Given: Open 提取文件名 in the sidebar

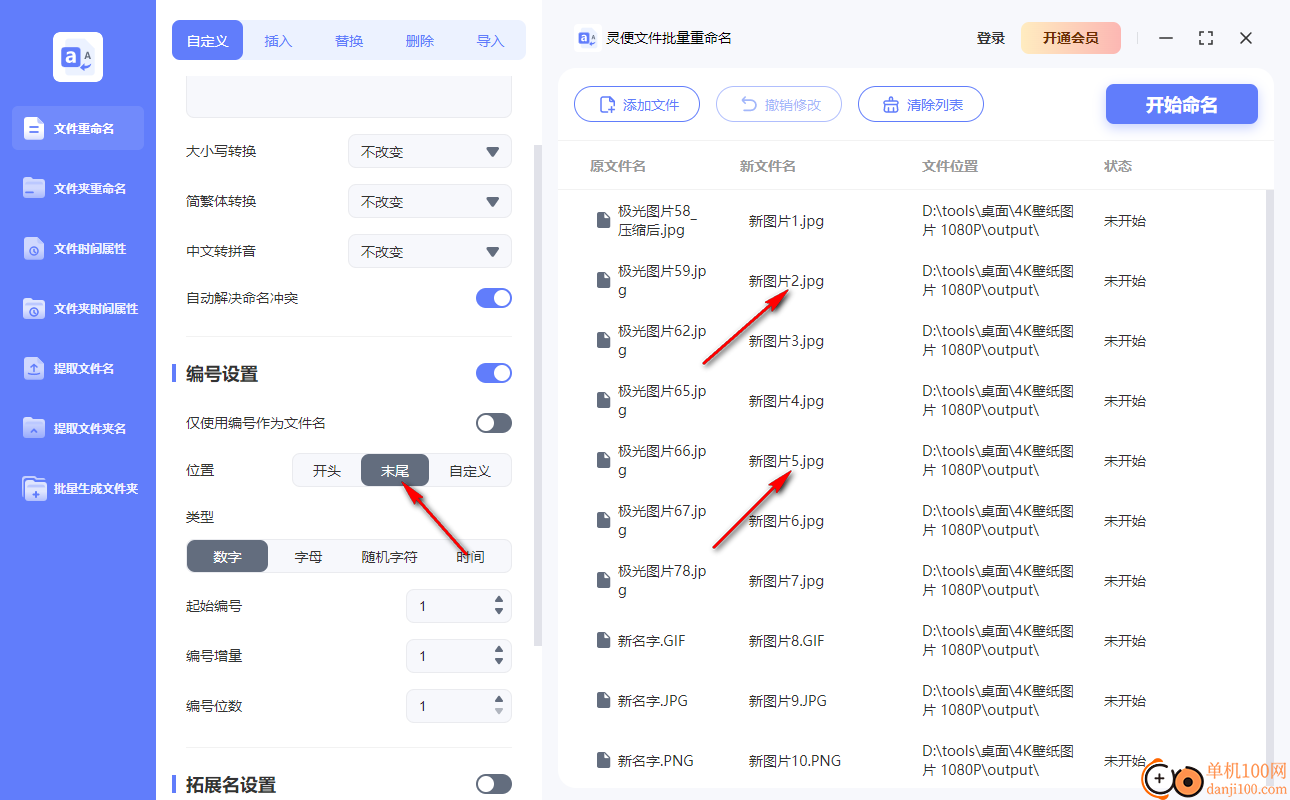Looking at the screenshot, I should coord(78,368).
